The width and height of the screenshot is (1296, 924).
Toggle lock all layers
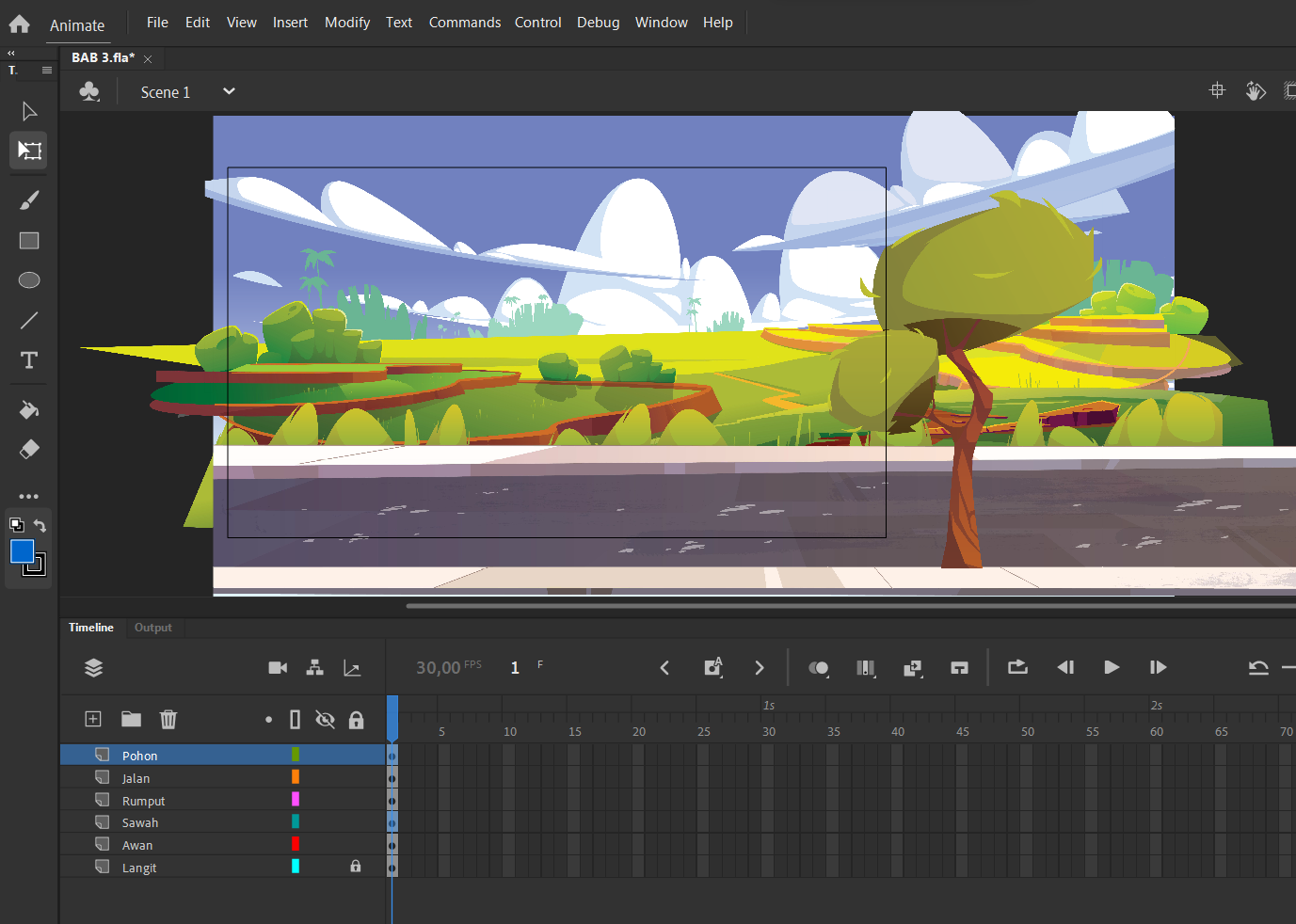[x=356, y=719]
